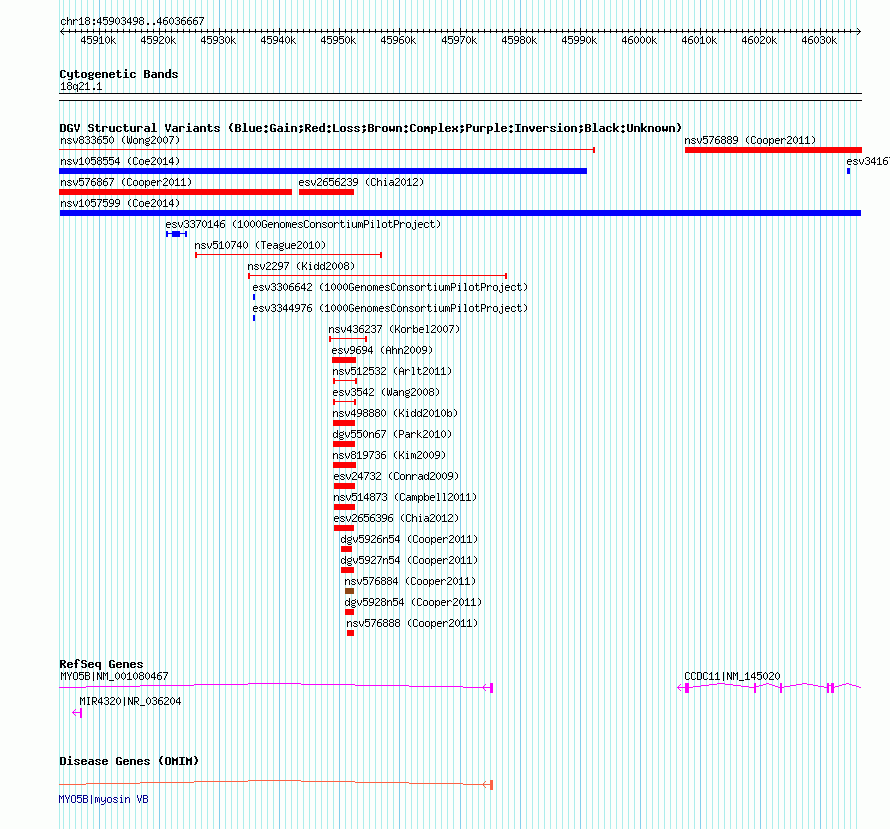Image resolution: width=890 pixels, height=829 pixels.
Task: Click the 45950k ruler tick label
Action: click(x=338, y=40)
